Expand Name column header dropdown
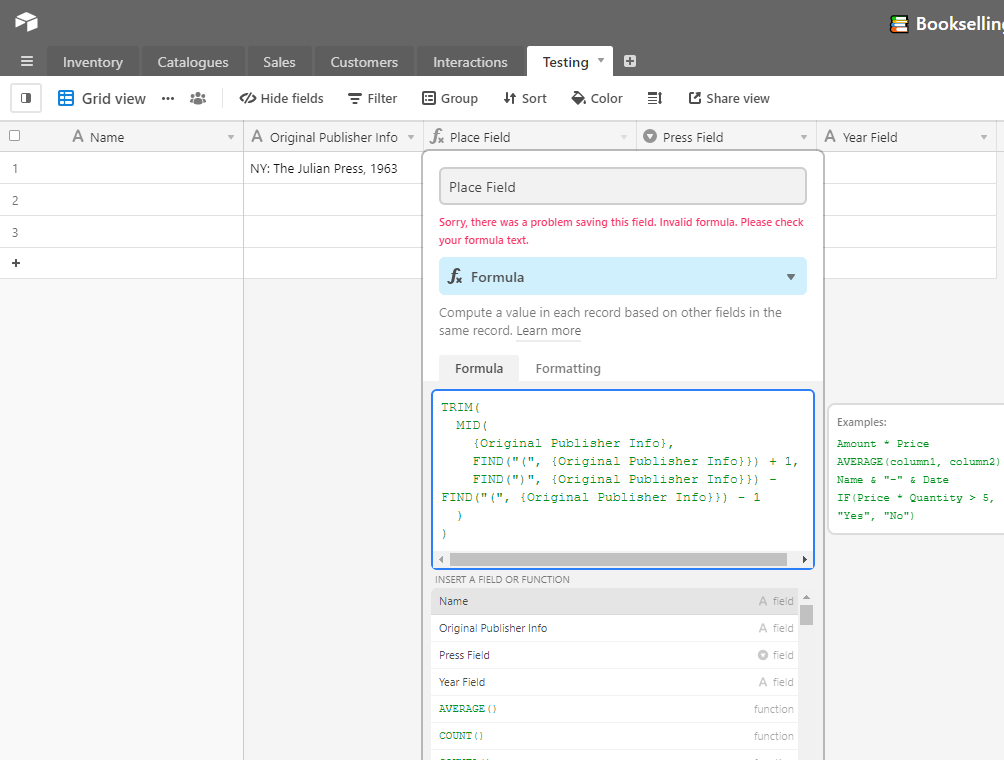 click(231, 138)
